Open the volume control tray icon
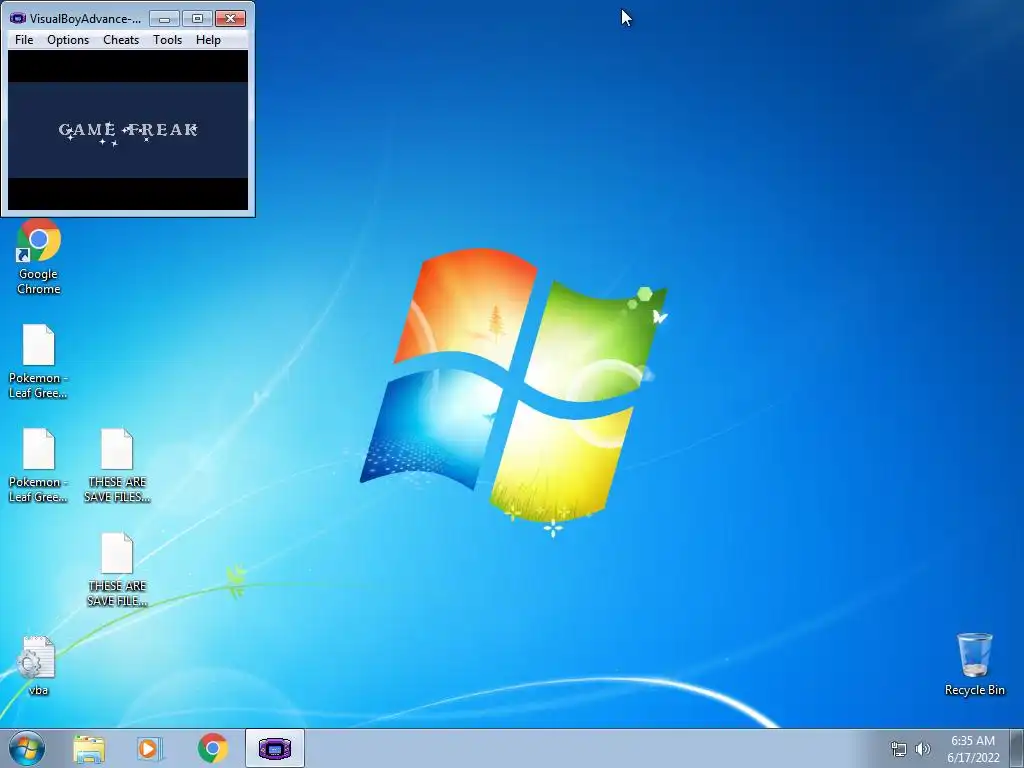1024x768 pixels. pyautogui.click(x=923, y=749)
